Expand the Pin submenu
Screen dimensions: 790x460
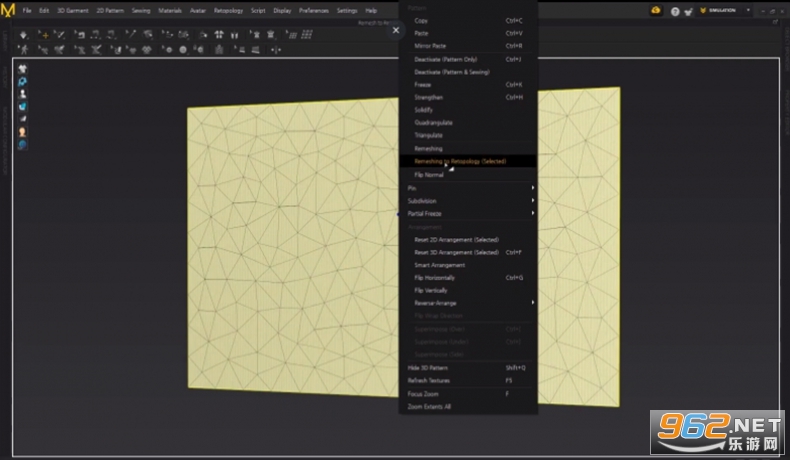pyautogui.click(x=468, y=188)
